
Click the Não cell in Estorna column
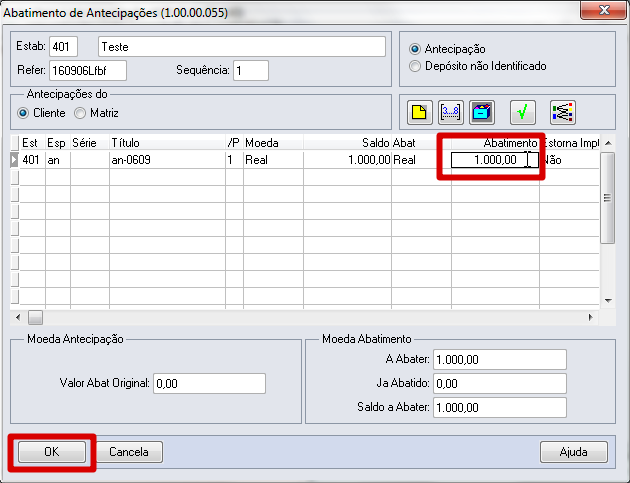tap(569, 160)
